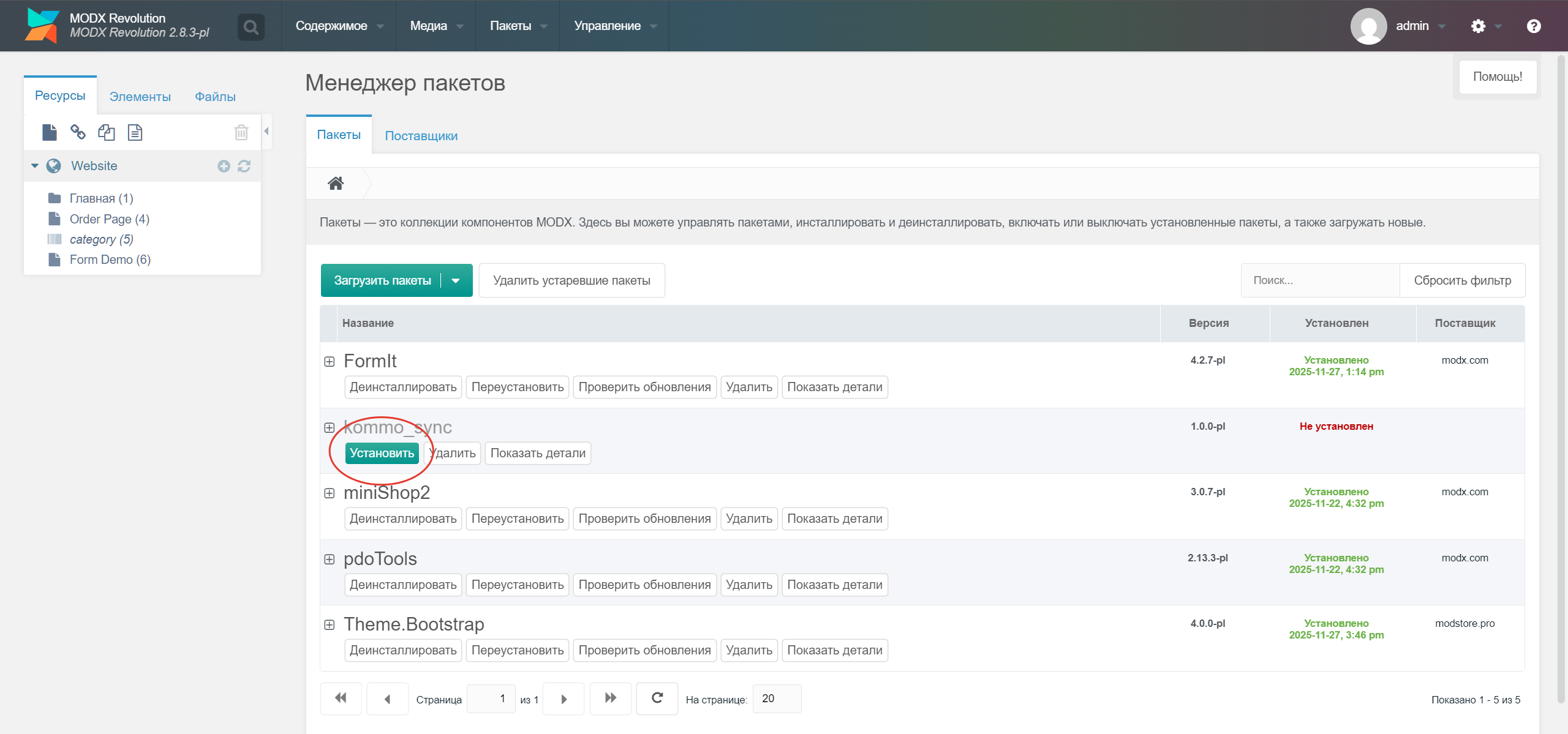Click the page number input field
Screen dimensions: 1568x734
491,698
